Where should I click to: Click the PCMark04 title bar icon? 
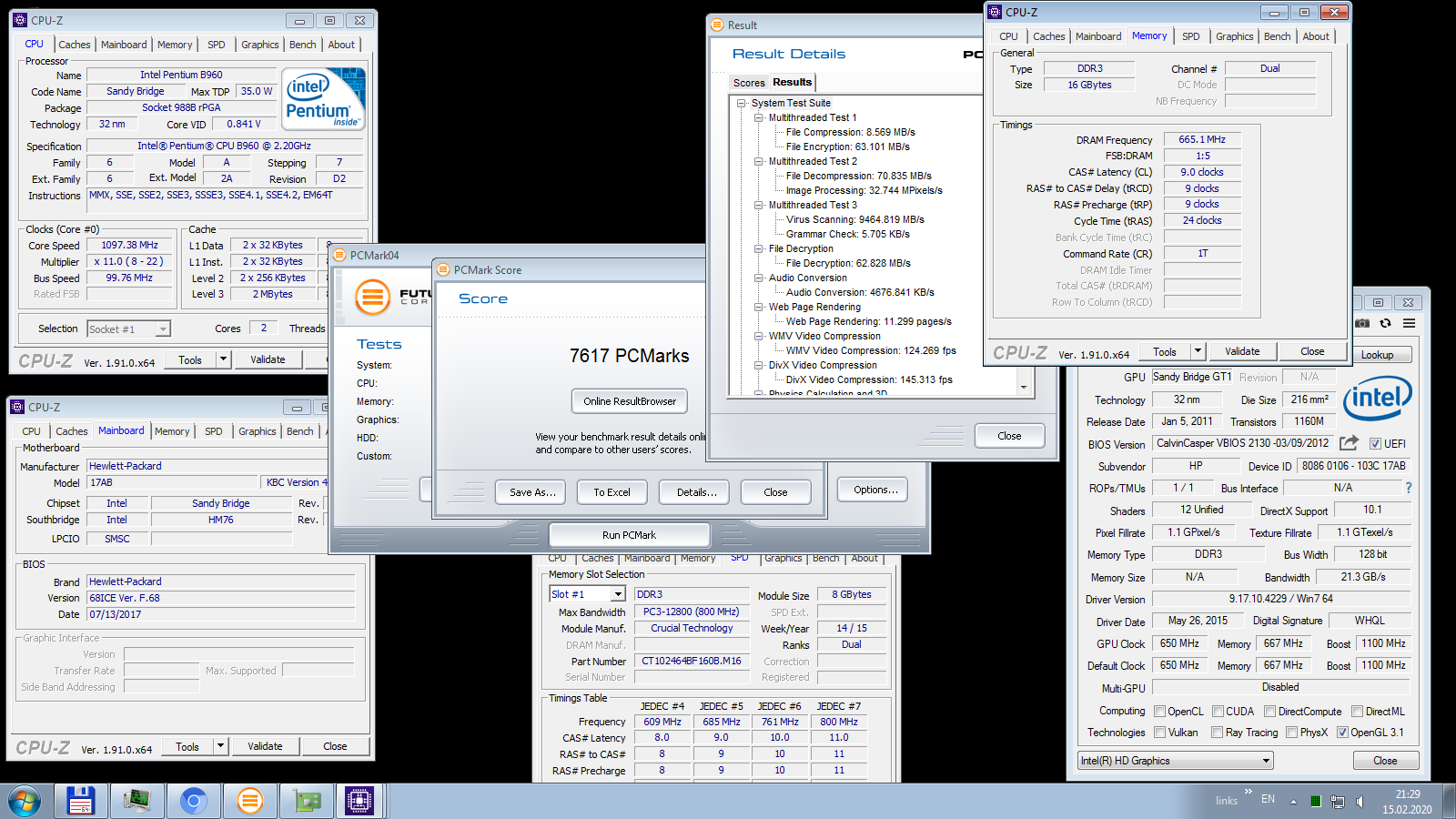[339, 255]
